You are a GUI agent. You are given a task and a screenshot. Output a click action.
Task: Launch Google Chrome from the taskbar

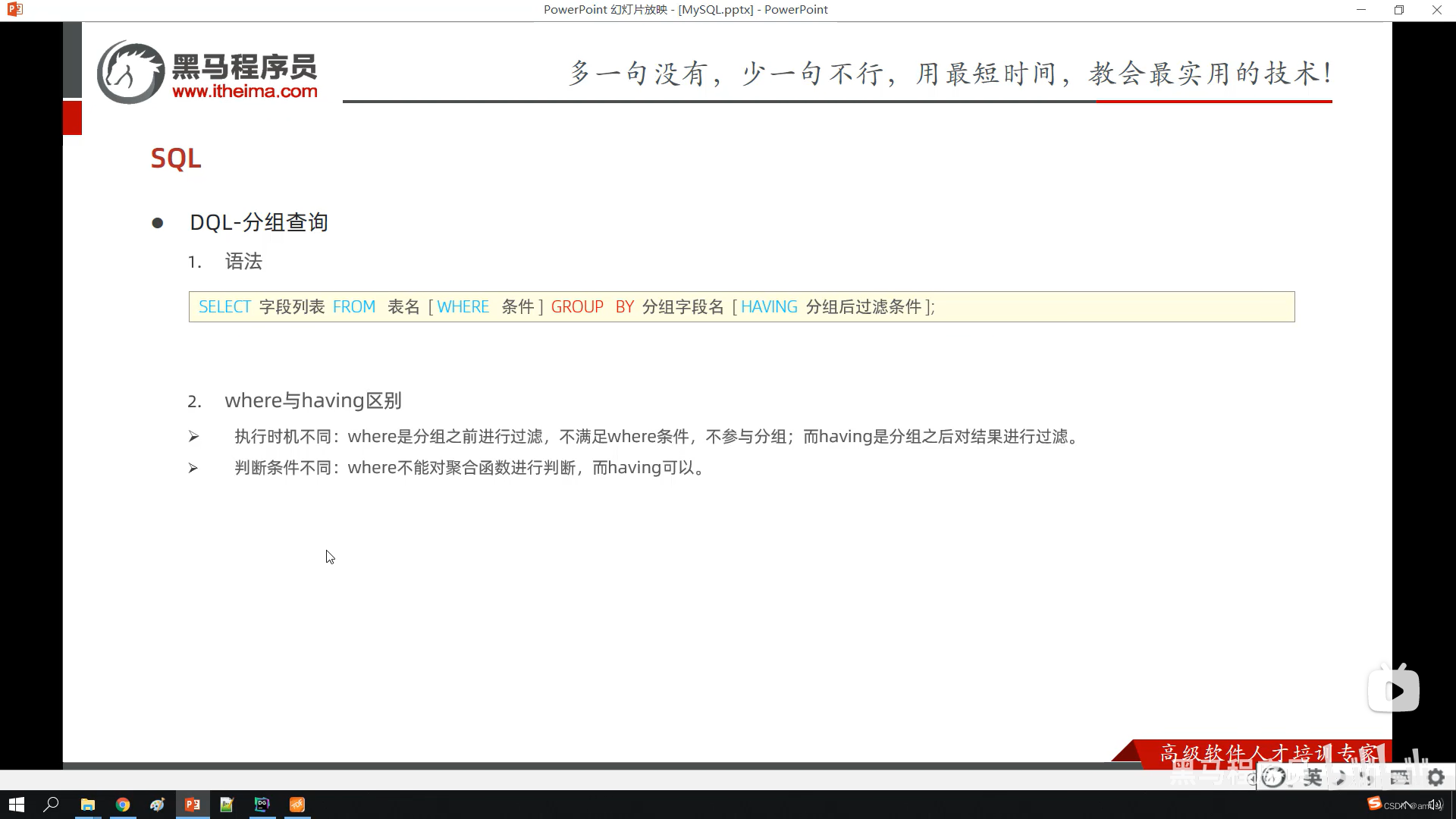pyautogui.click(x=123, y=804)
